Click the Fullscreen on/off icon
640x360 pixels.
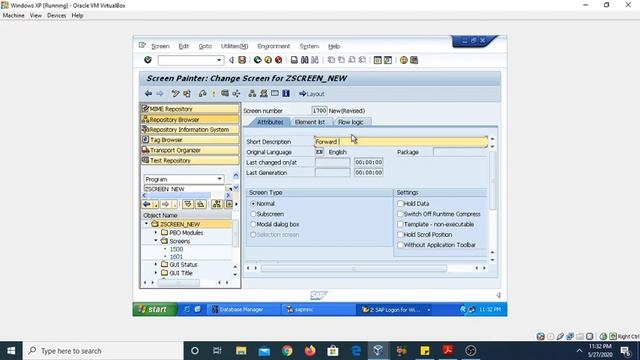click(x=275, y=93)
